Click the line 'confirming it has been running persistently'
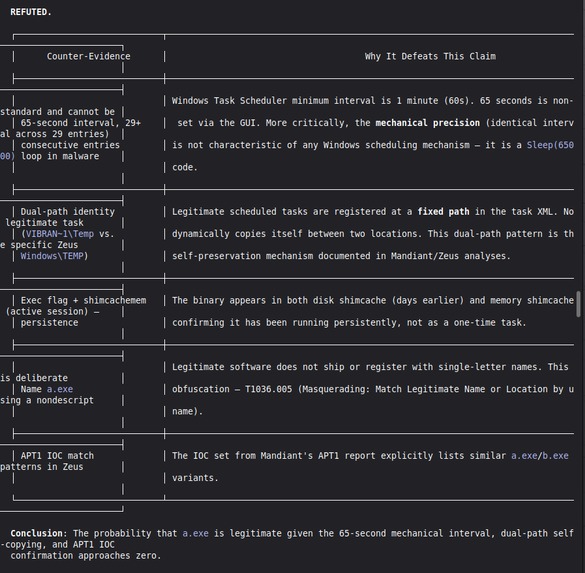 pos(349,323)
